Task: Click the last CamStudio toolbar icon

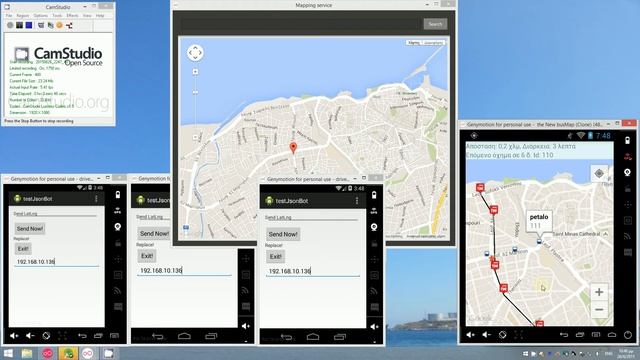Action: [69, 25]
